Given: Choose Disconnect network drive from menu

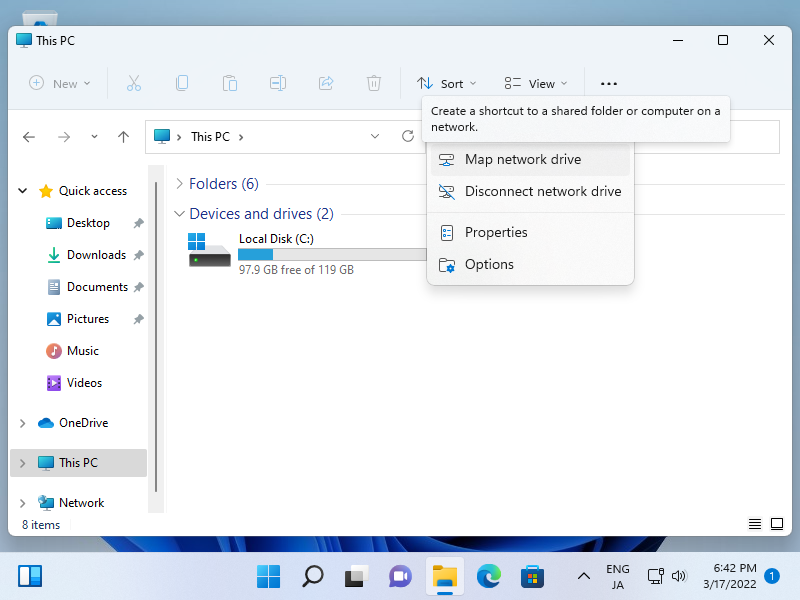Looking at the screenshot, I should click(542, 192).
